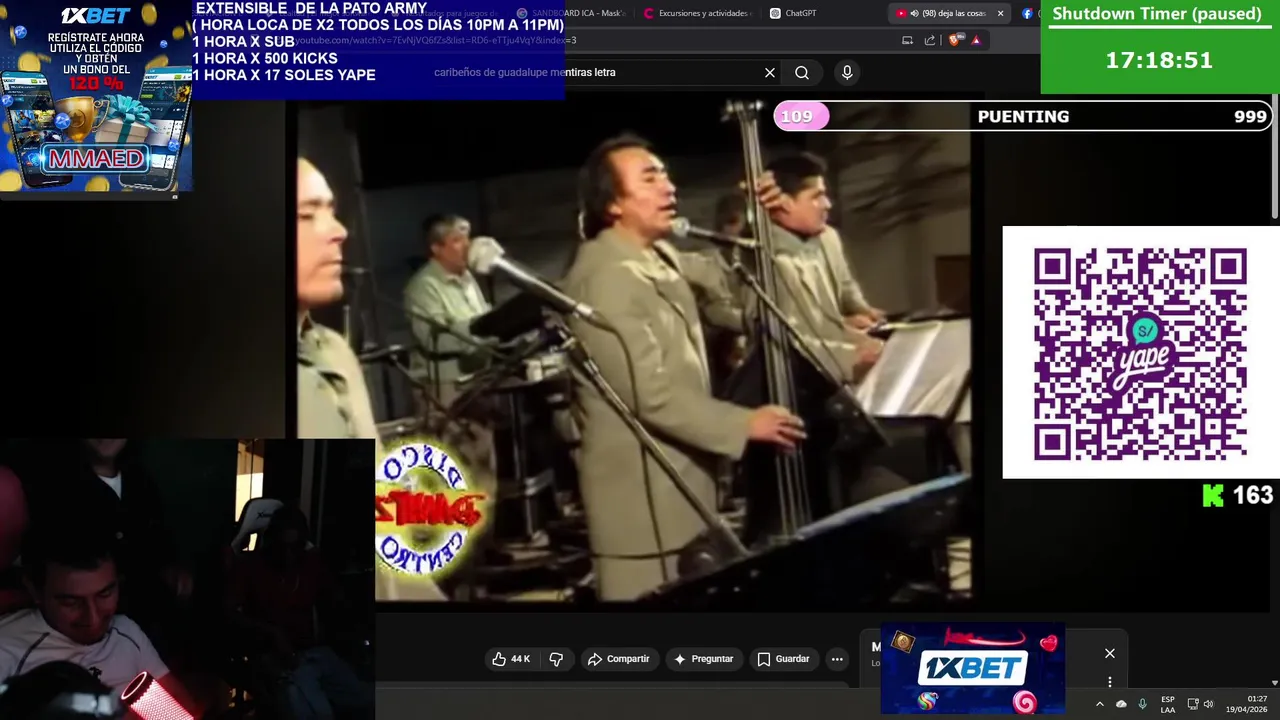Image resolution: width=1280 pixels, height=720 pixels.
Task: Open Brave Shields lion icon
Action: (x=954, y=40)
